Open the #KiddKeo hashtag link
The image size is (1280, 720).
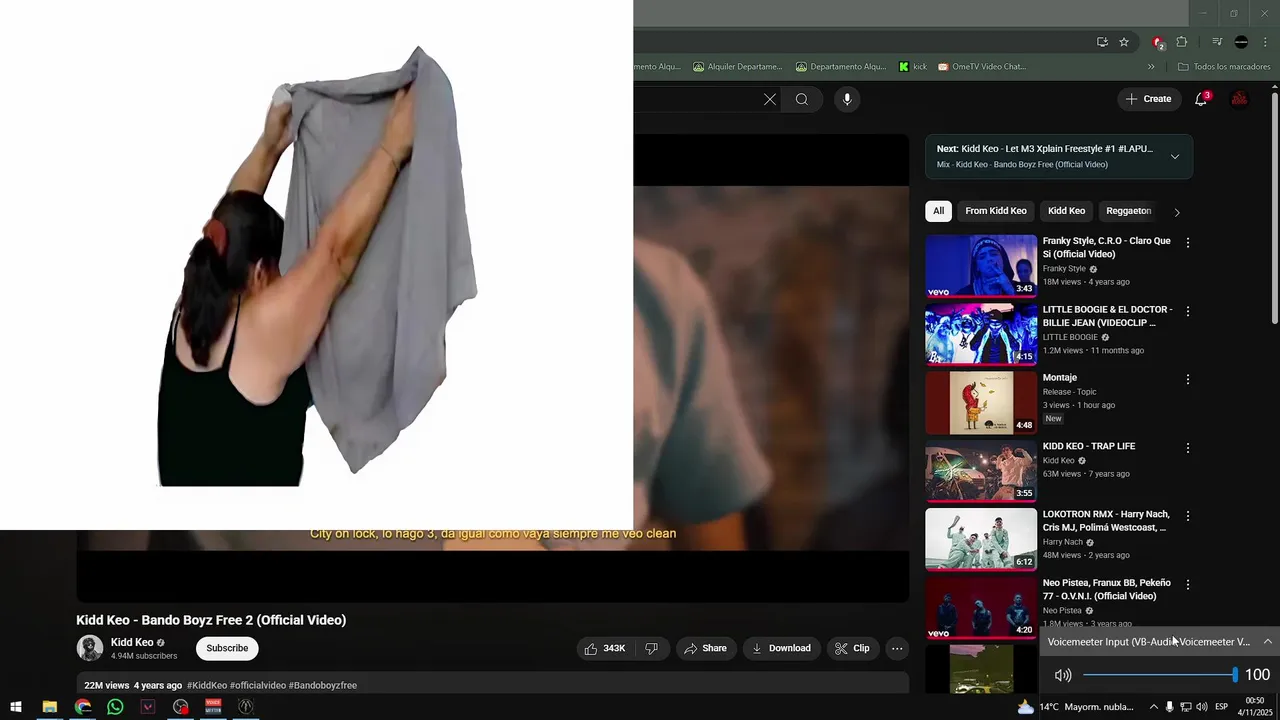(207, 686)
